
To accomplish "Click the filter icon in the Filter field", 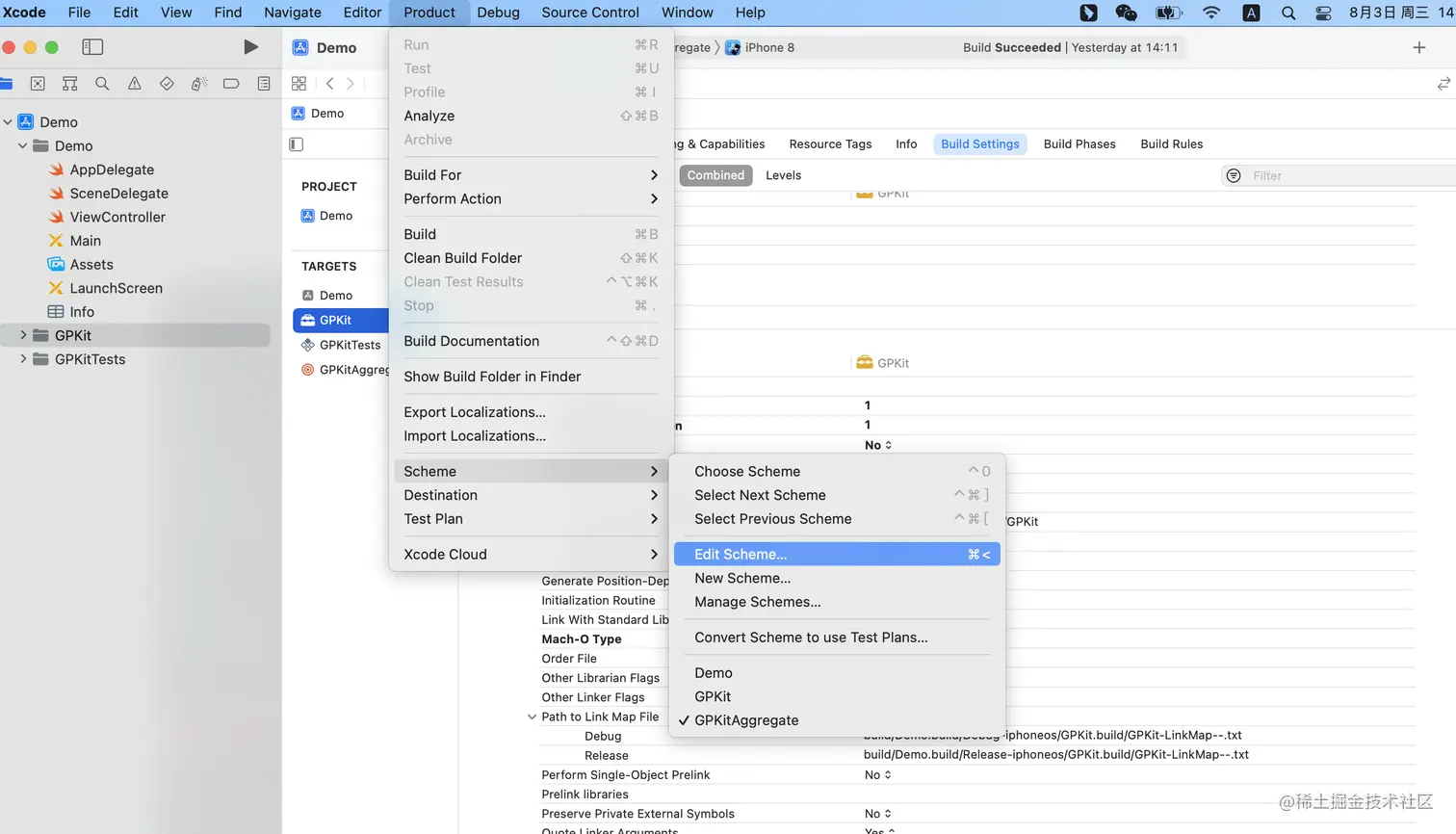I will point(1234,175).
